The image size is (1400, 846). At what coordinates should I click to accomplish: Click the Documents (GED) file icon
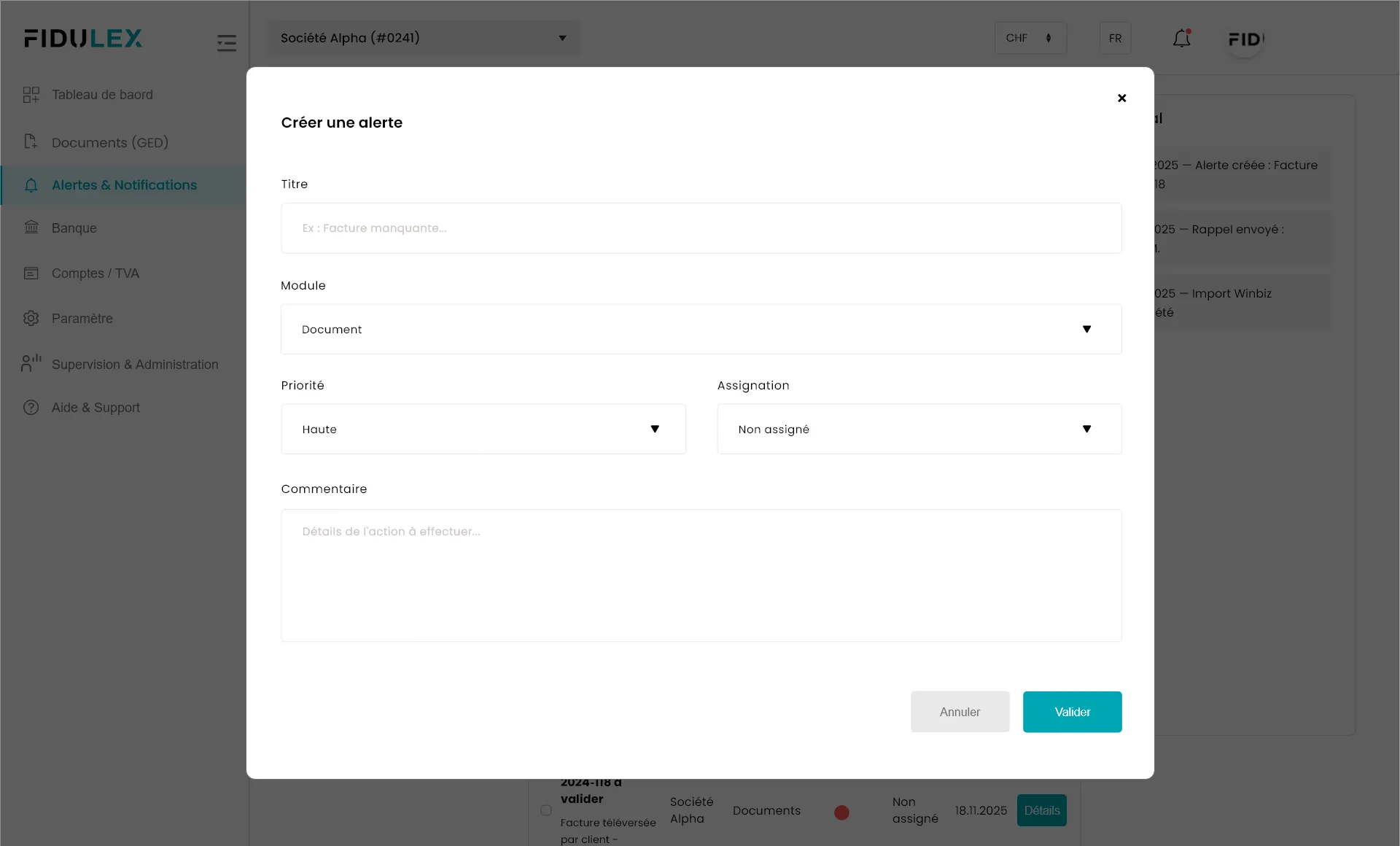click(31, 142)
